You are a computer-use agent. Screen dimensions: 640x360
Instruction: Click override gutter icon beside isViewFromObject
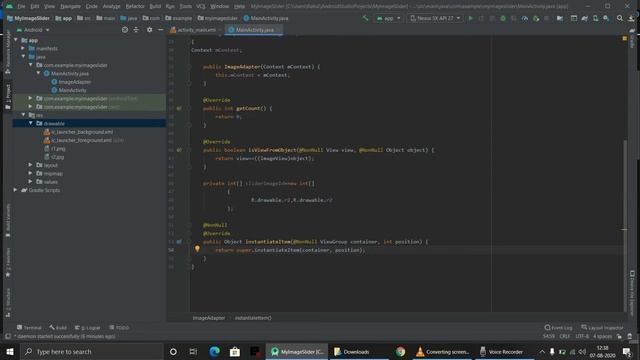tap(179, 150)
